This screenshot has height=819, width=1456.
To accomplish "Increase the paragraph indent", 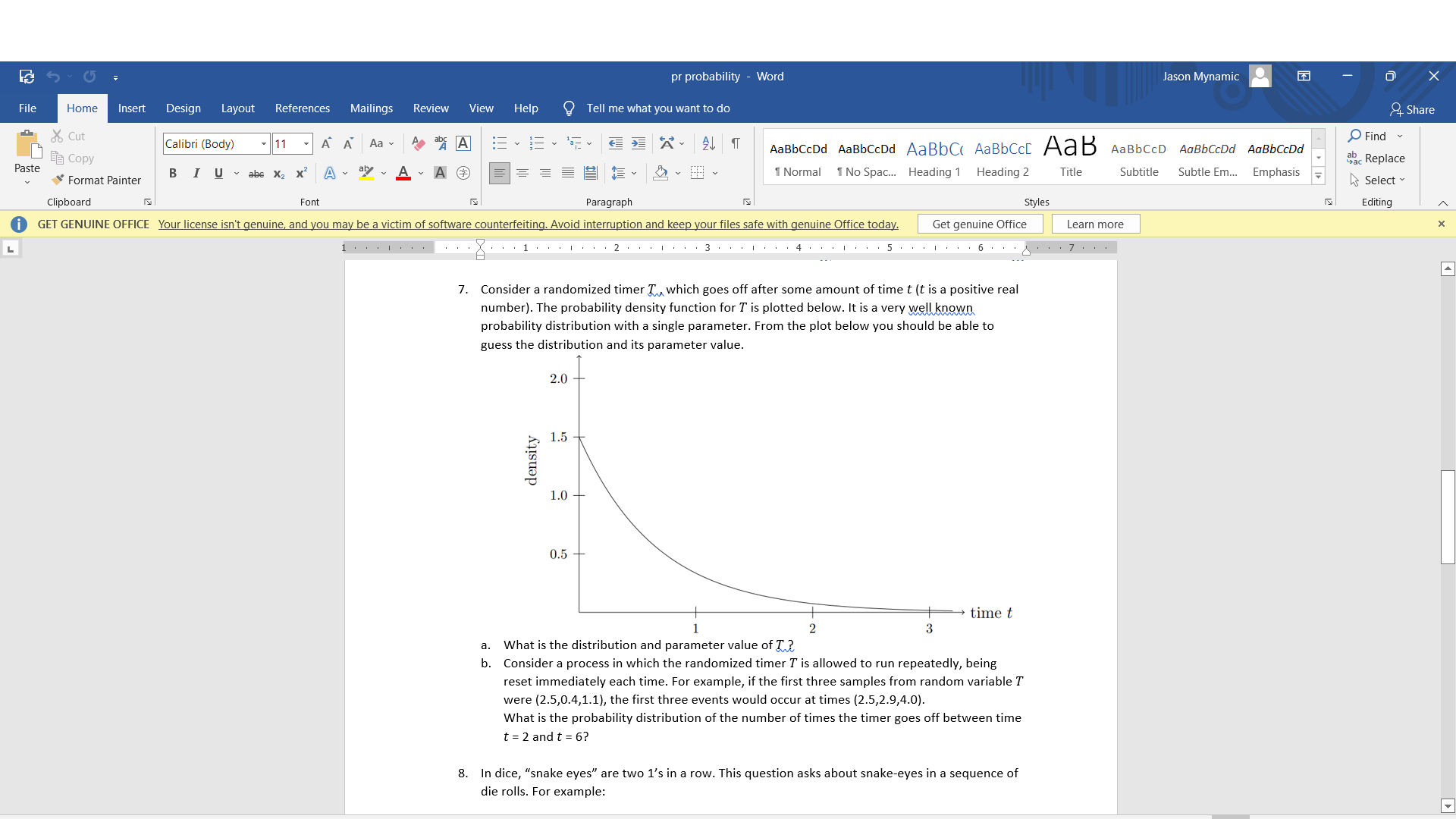I will pyautogui.click(x=638, y=143).
